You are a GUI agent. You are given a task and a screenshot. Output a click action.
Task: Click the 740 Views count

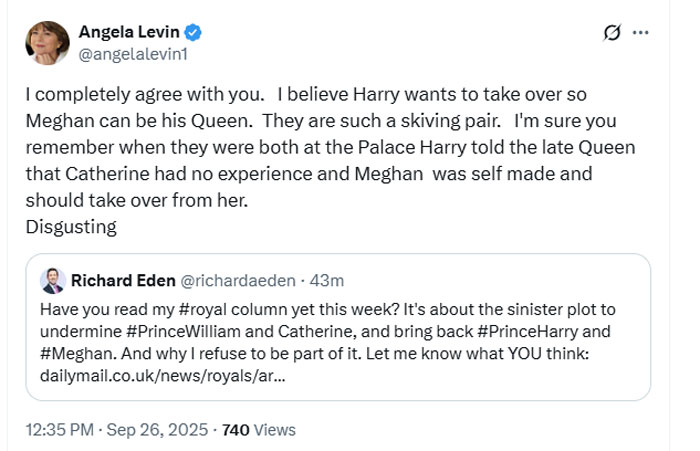coord(259,430)
